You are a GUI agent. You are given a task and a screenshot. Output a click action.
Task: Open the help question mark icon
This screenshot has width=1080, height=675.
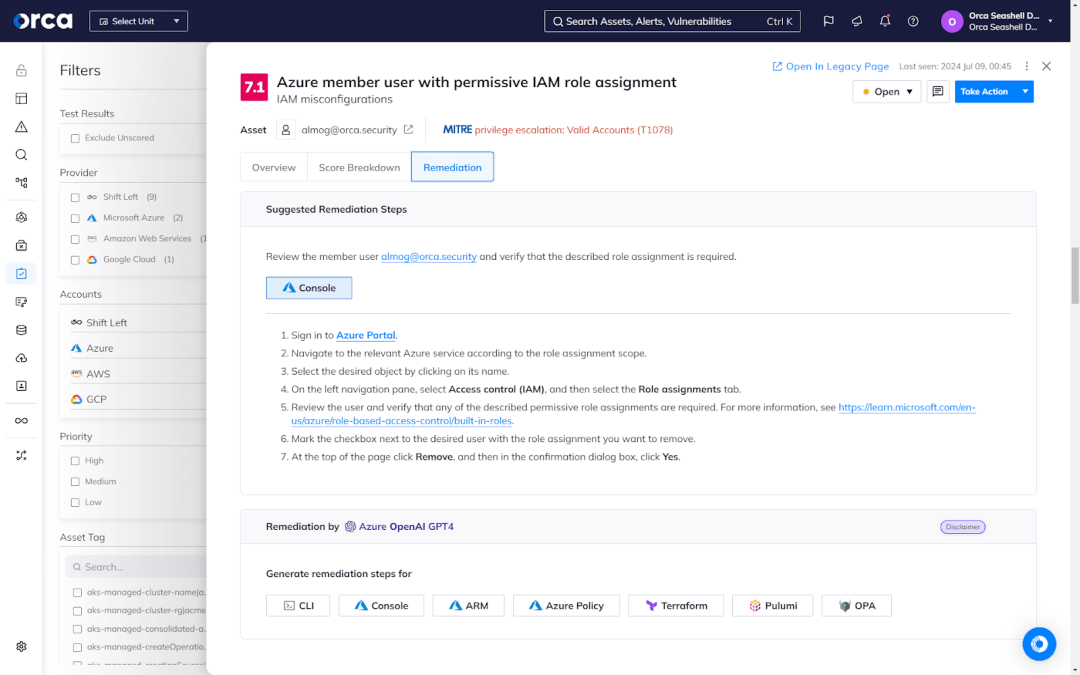pos(913,21)
